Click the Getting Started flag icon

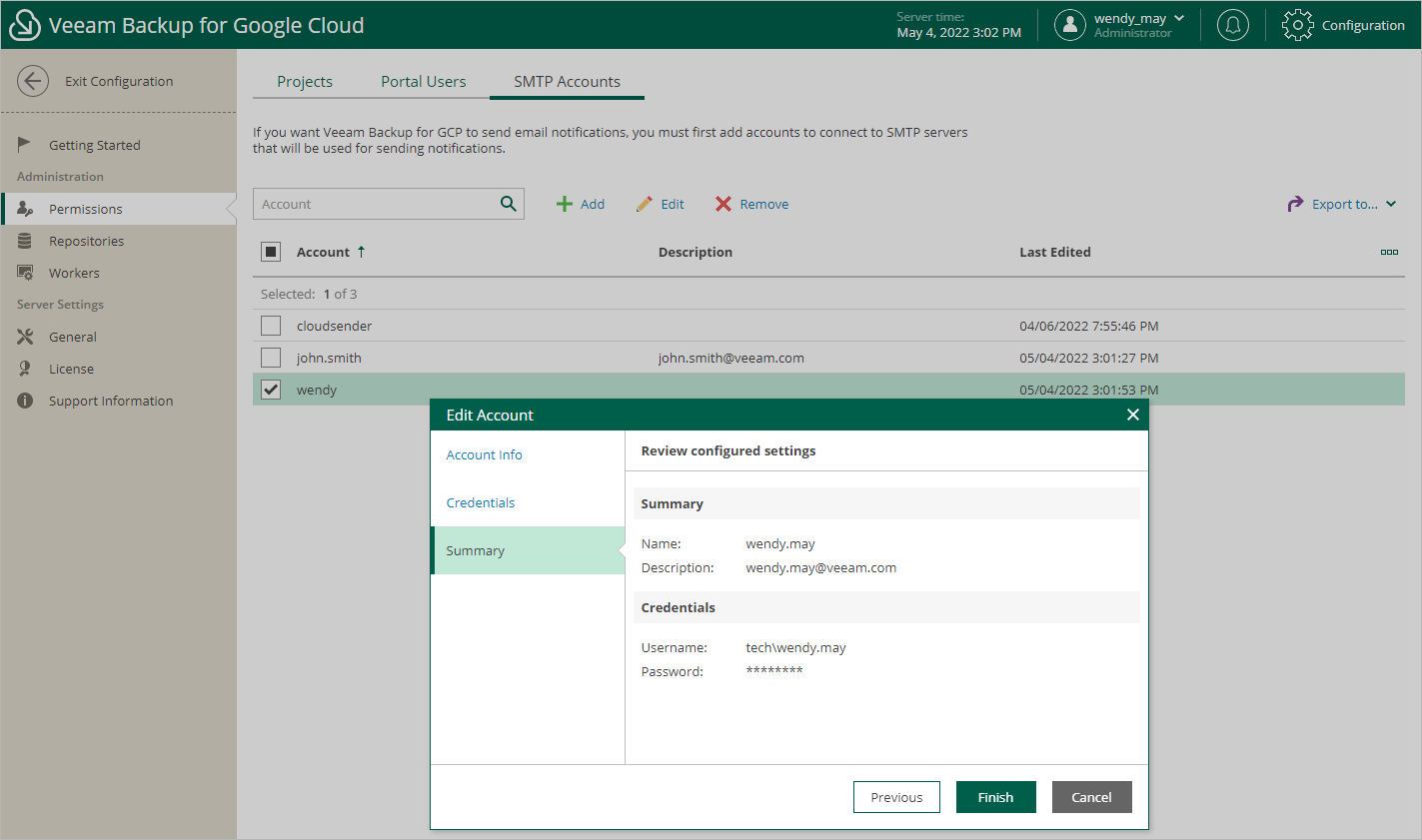pyautogui.click(x=25, y=145)
